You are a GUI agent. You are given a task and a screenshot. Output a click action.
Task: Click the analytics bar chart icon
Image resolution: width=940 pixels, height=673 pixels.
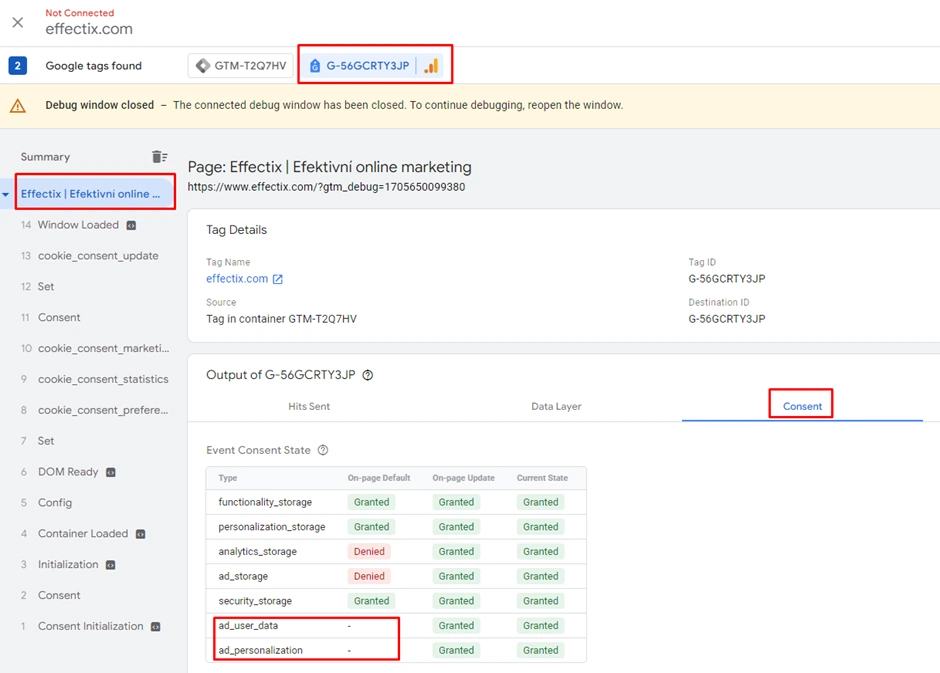[x=431, y=66]
